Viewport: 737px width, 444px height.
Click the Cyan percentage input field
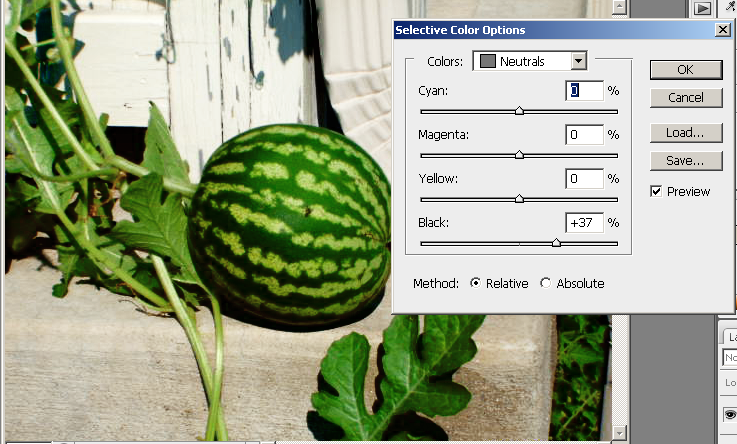click(x=584, y=91)
